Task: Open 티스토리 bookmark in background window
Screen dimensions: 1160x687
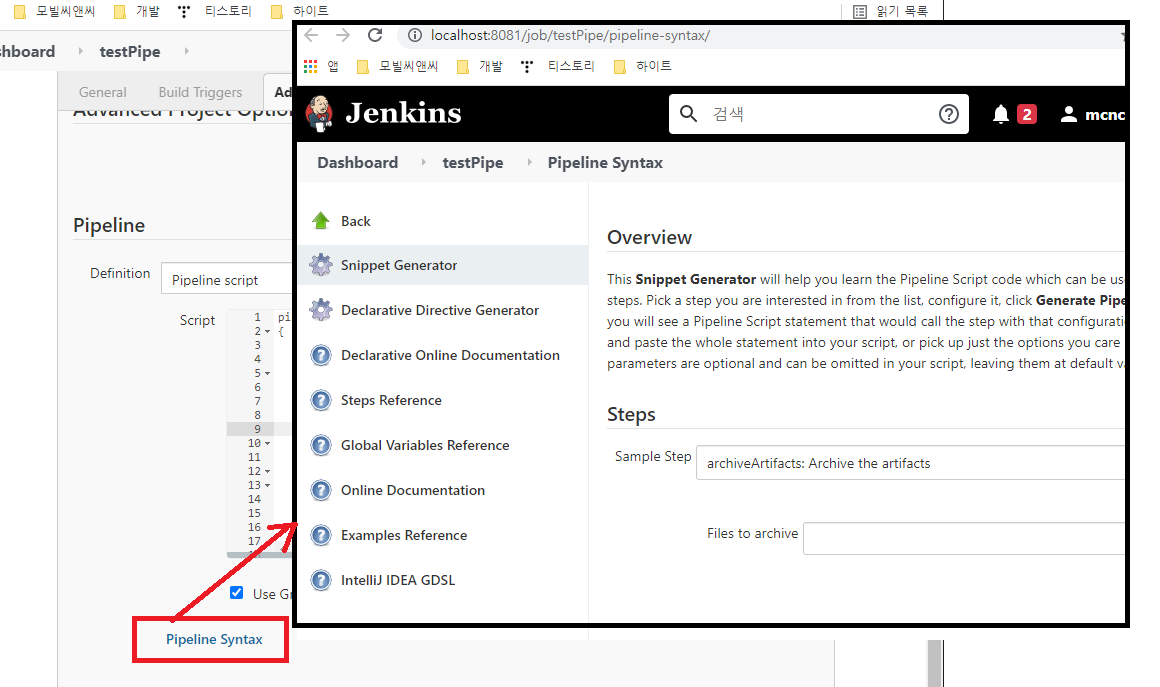Action: [215, 11]
